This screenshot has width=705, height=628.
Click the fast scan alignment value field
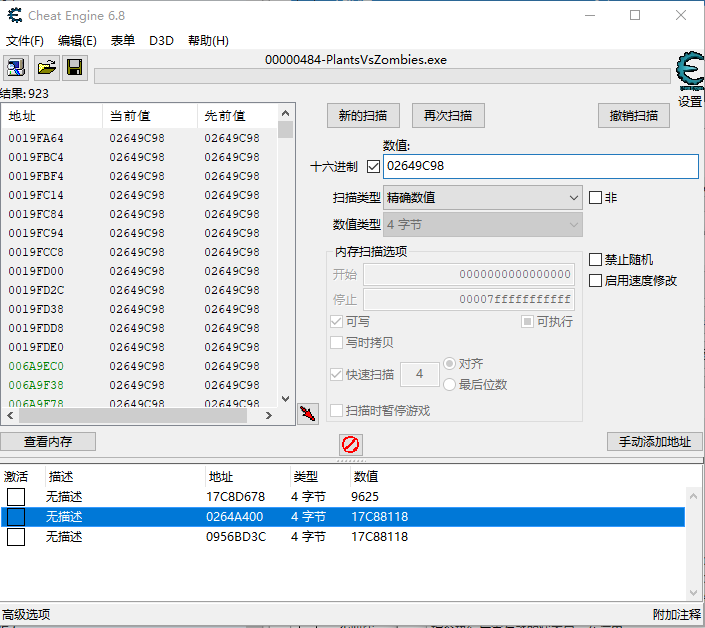pos(419,374)
